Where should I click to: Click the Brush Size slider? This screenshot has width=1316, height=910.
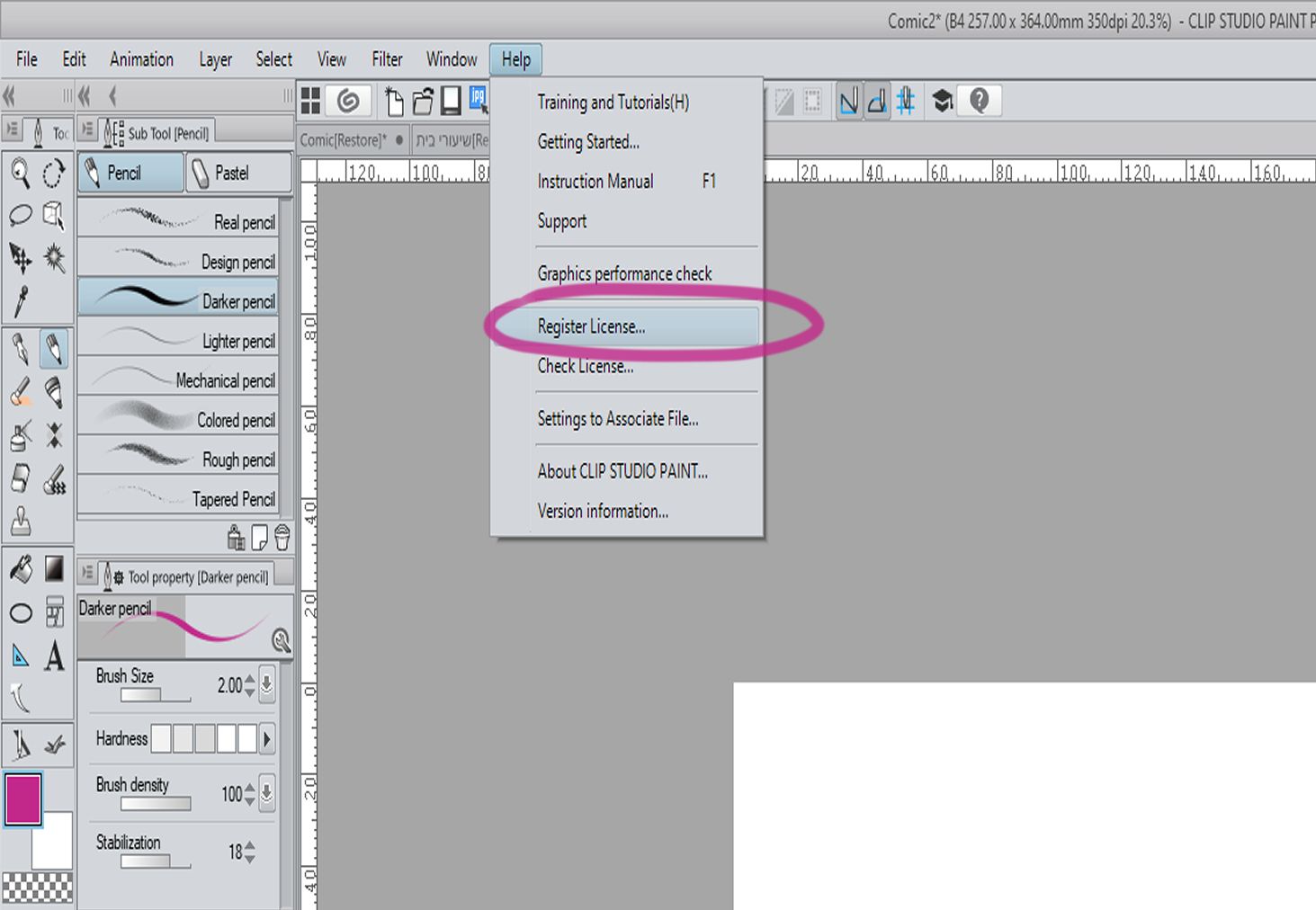point(156,695)
